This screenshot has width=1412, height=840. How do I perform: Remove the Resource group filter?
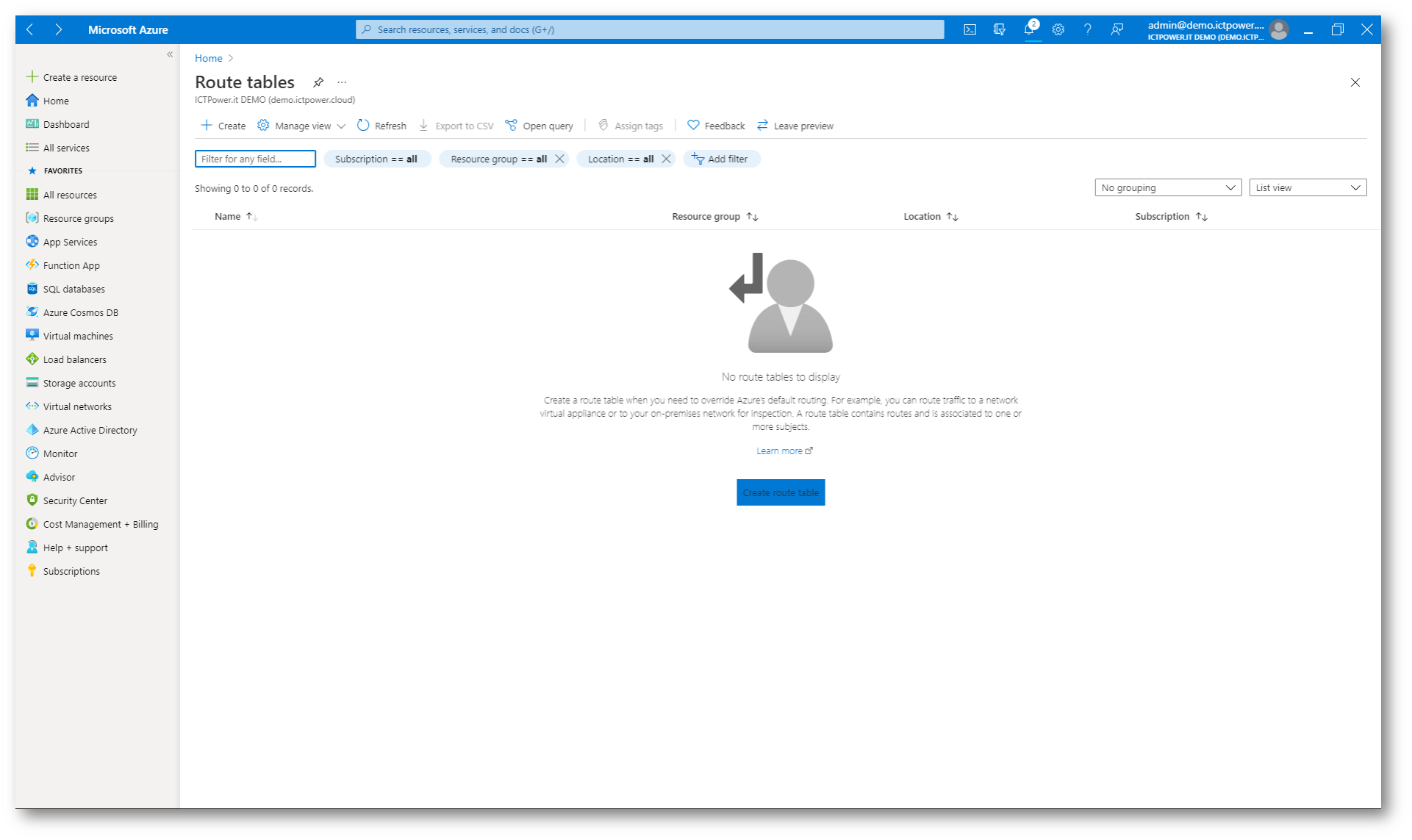click(x=559, y=159)
